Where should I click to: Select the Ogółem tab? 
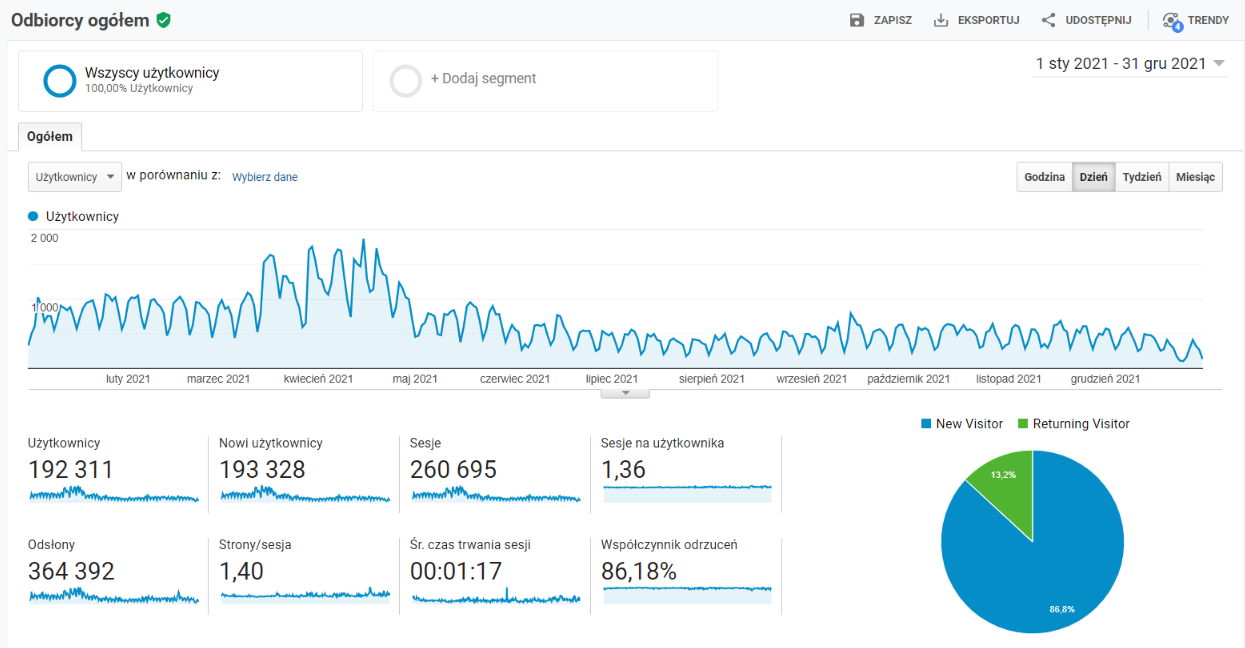click(x=50, y=137)
